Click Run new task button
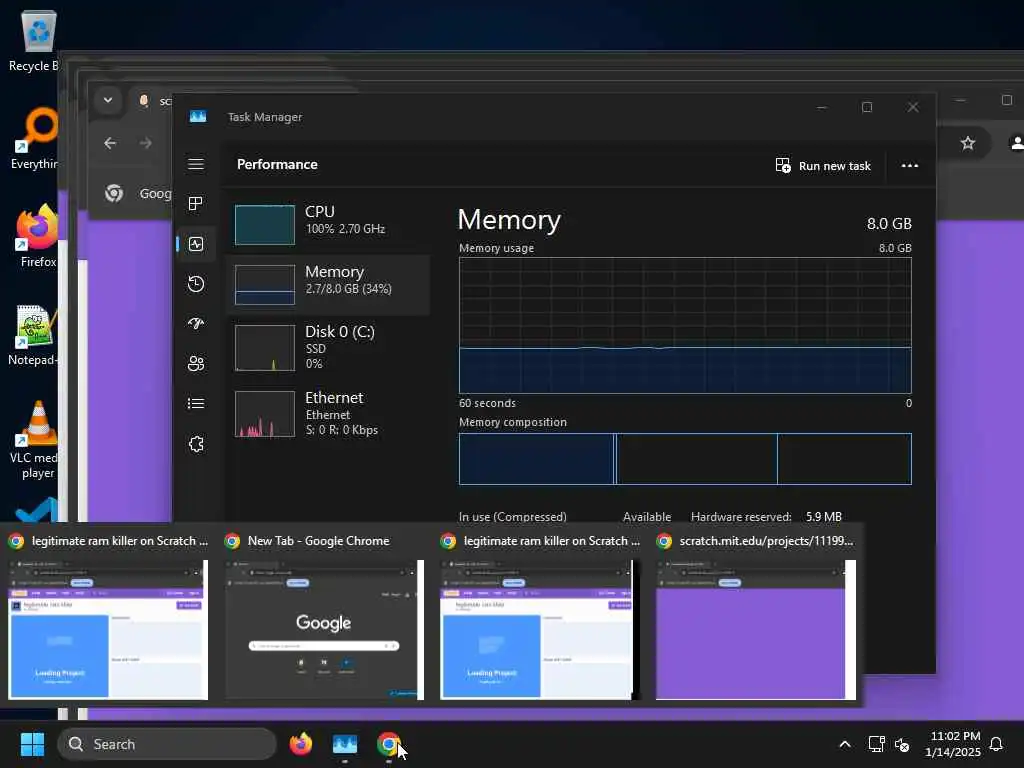Screen dimensions: 1024x768 click(x=823, y=166)
